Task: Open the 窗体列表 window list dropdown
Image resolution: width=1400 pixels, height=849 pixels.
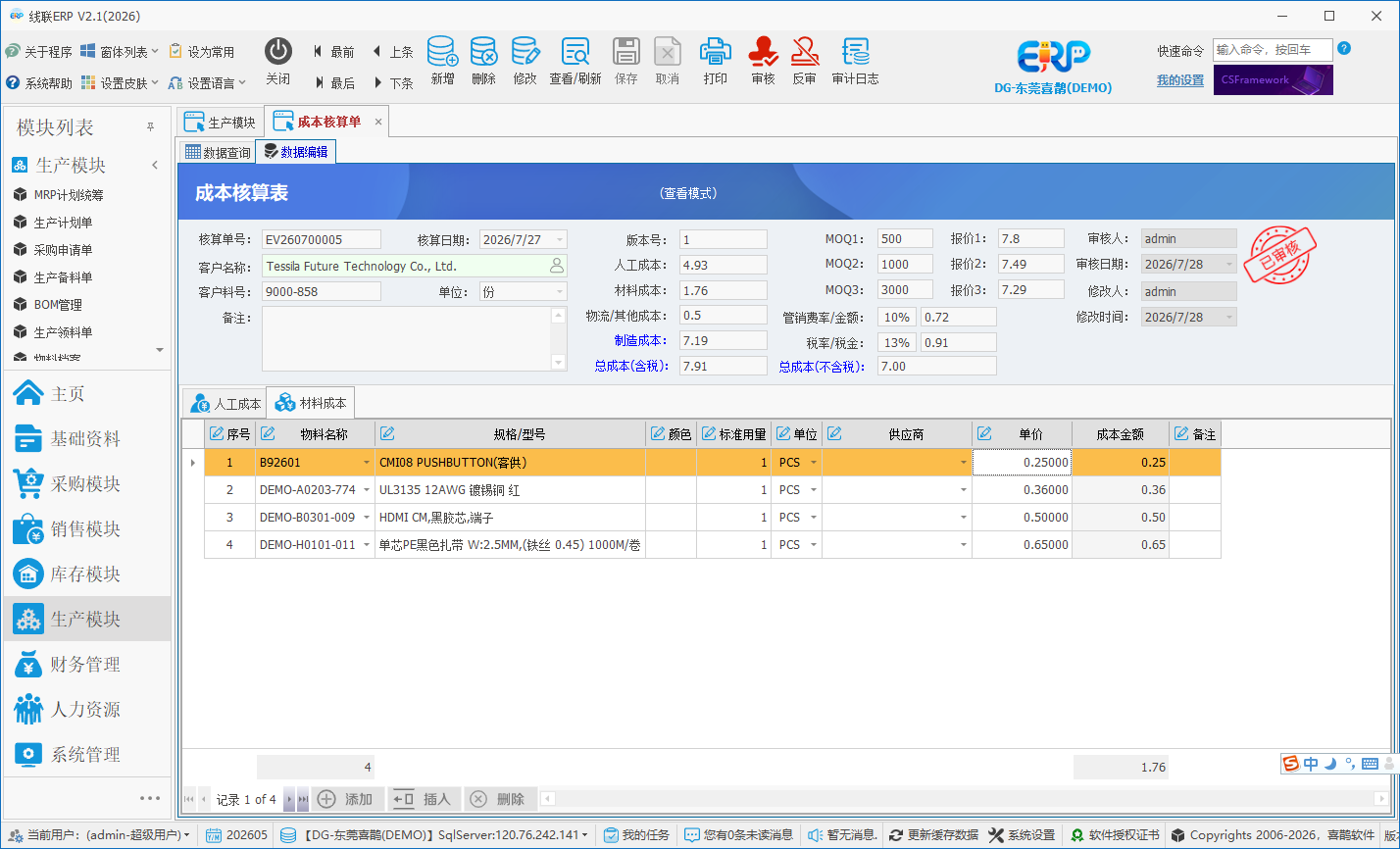Action: (x=121, y=51)
